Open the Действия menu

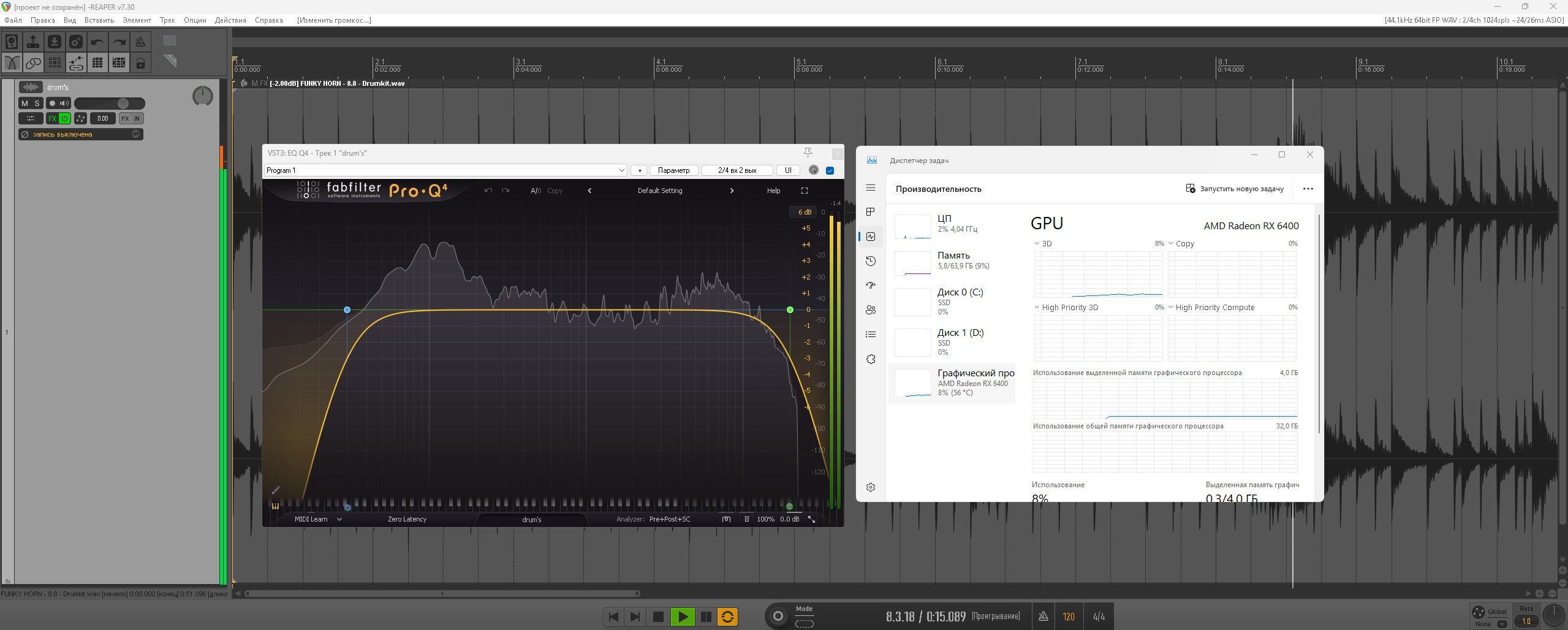(230, 20)
